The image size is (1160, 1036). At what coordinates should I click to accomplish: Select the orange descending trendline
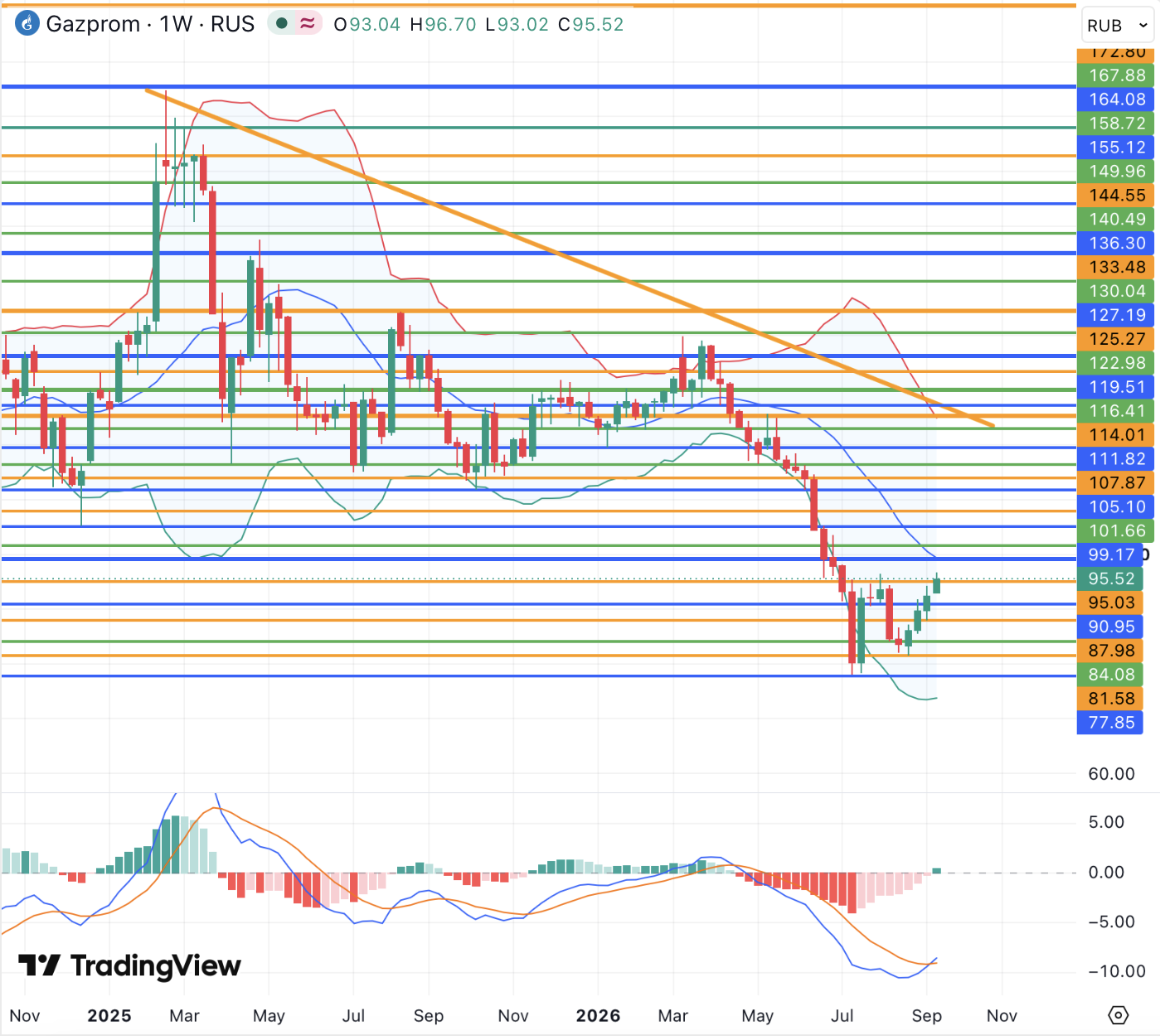pyautogui.click(x=569, y=258)
